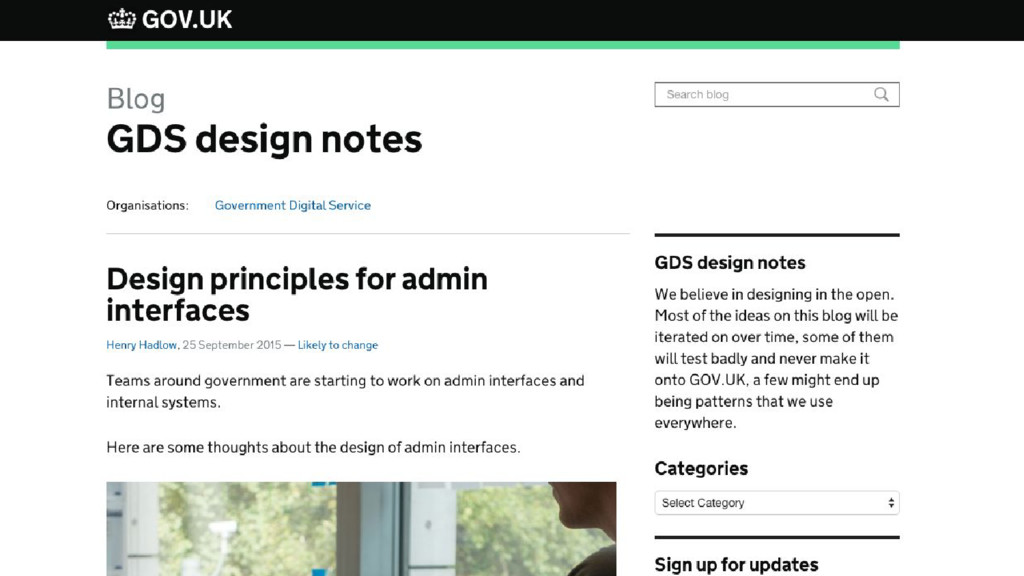Click the '25 September 2015' date text
This screenshot has width=1024, height=576.
click(232, 345)
